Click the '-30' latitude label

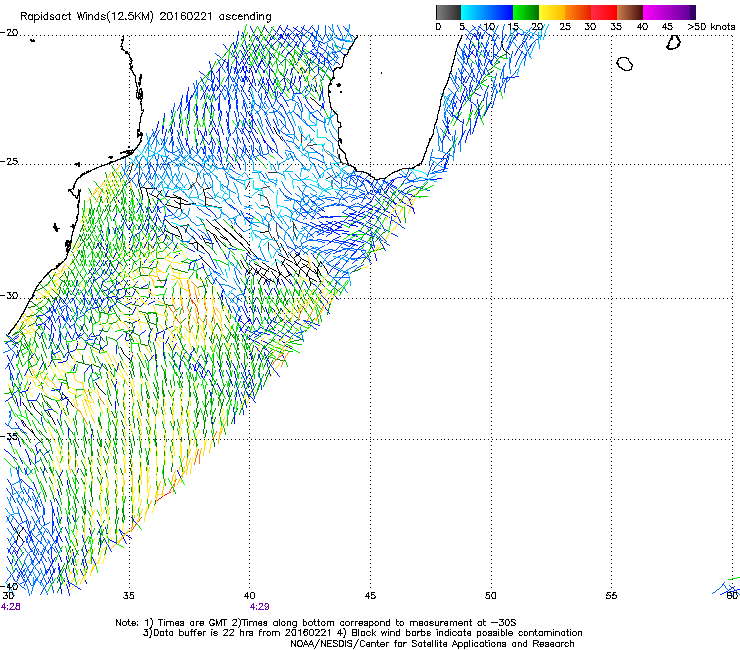pos(9,296)
